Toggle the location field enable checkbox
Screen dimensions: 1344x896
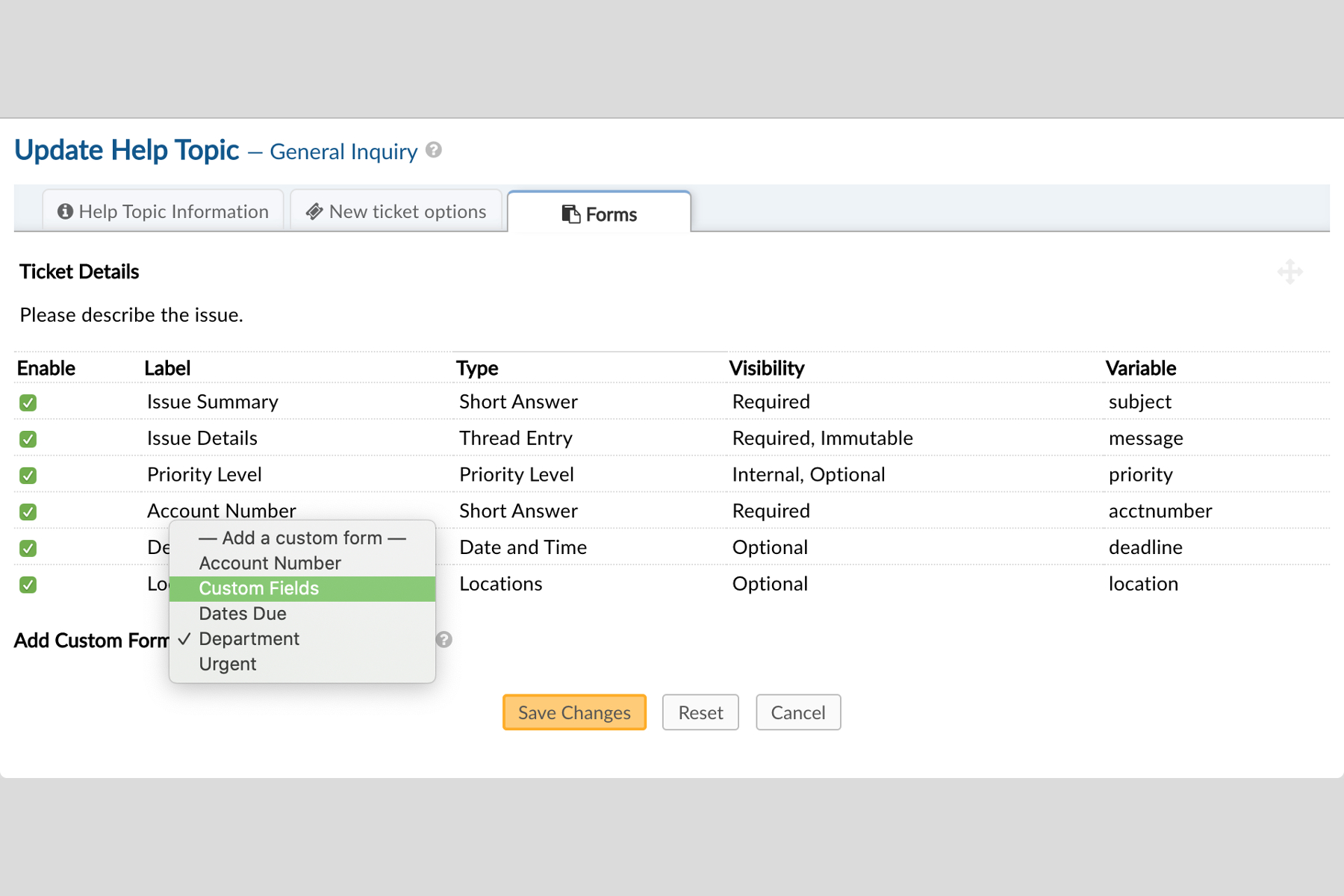(x=28, y=585)
